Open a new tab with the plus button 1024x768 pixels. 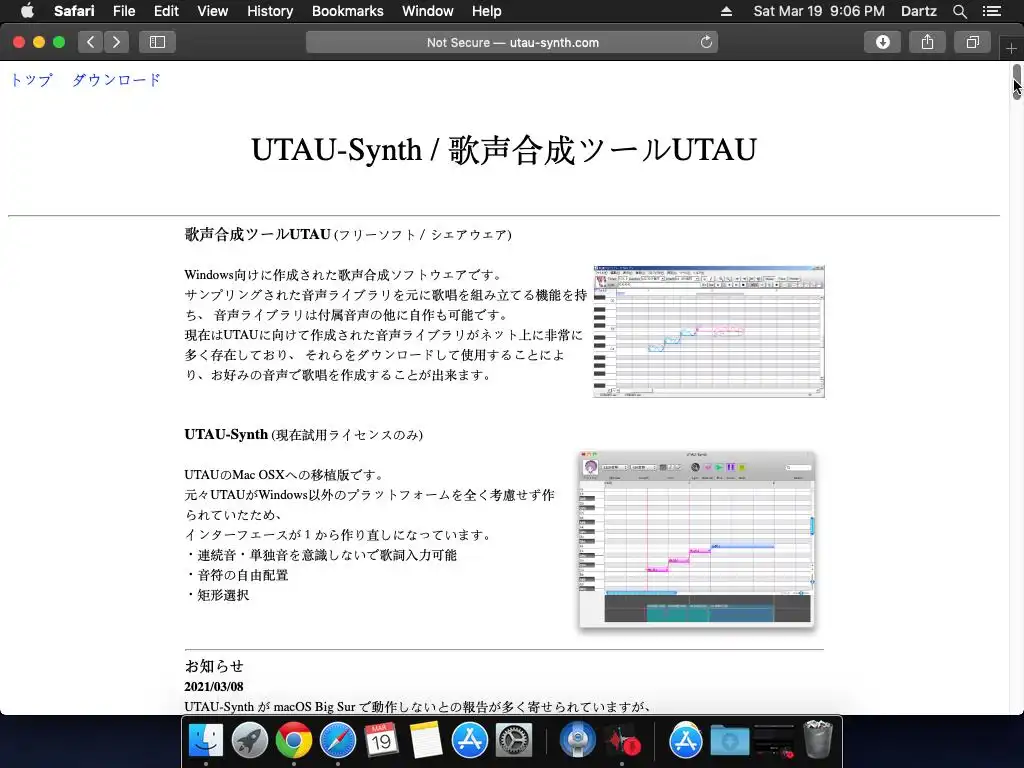1011,48
